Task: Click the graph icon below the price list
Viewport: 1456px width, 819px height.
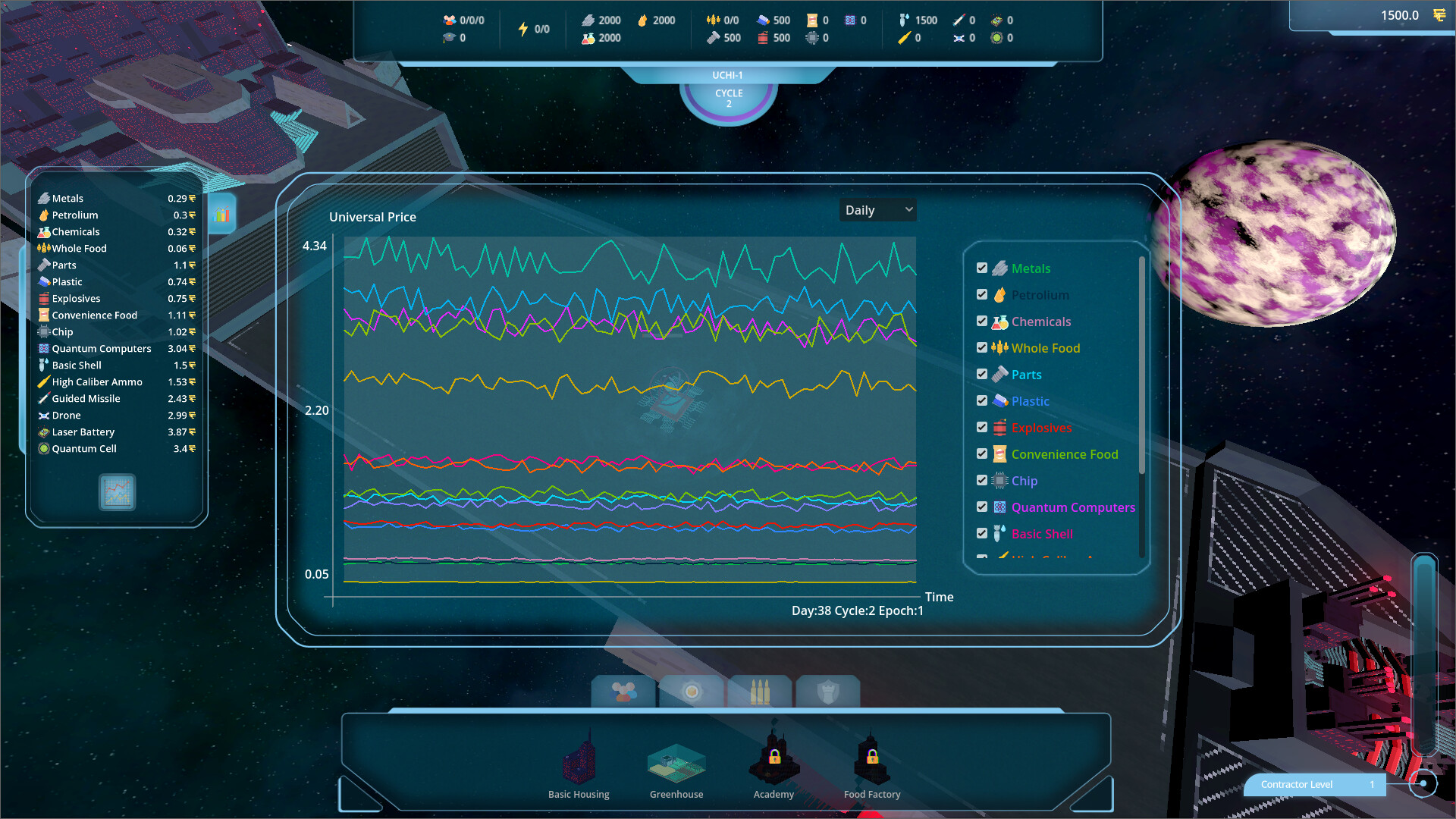Action: point(117,491)
